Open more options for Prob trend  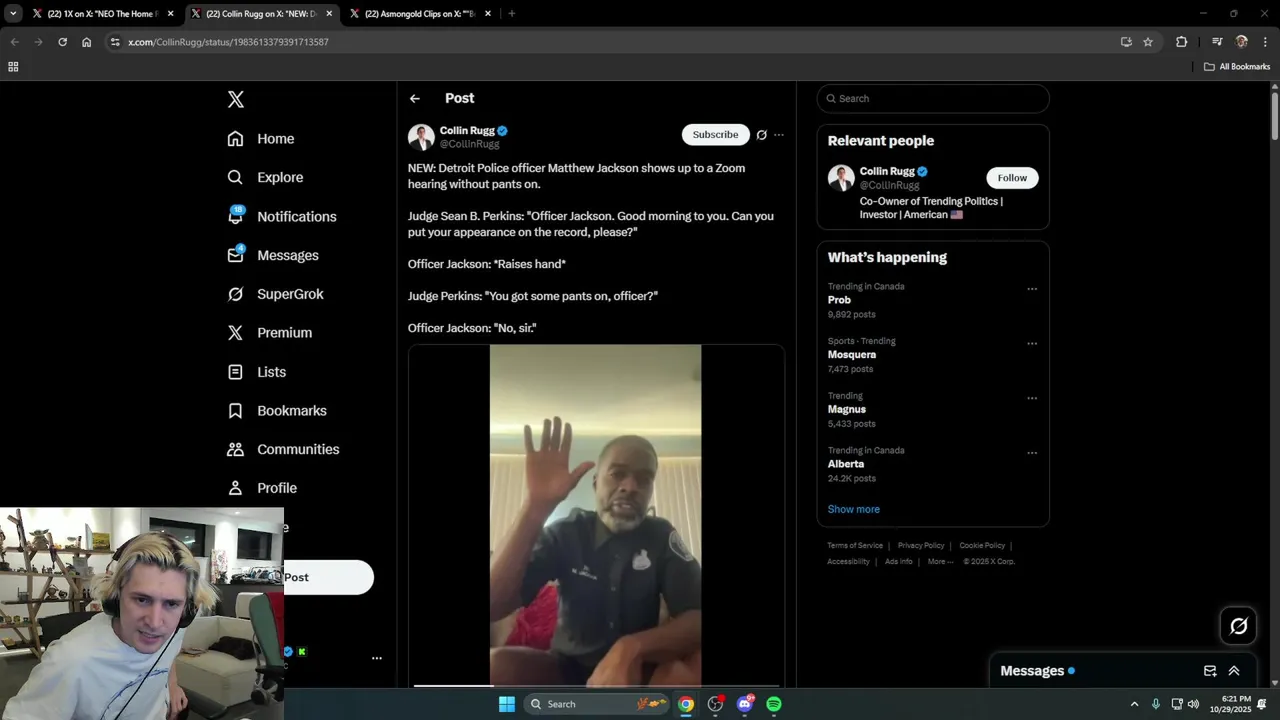[x=1032, y=289]
